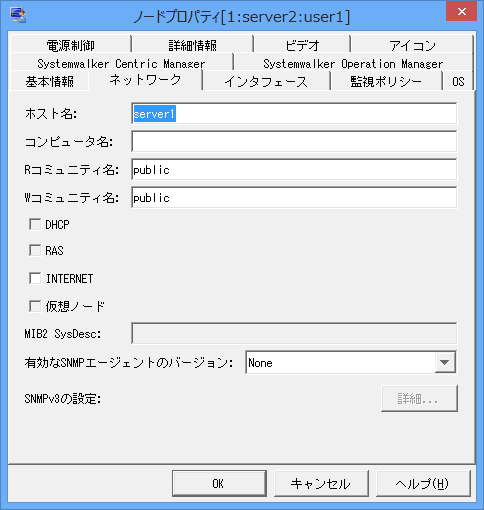484x510 pixels.
Task: Switch to the 電源制御 tab
Action: pyautogui.click(x=70, y=45)
